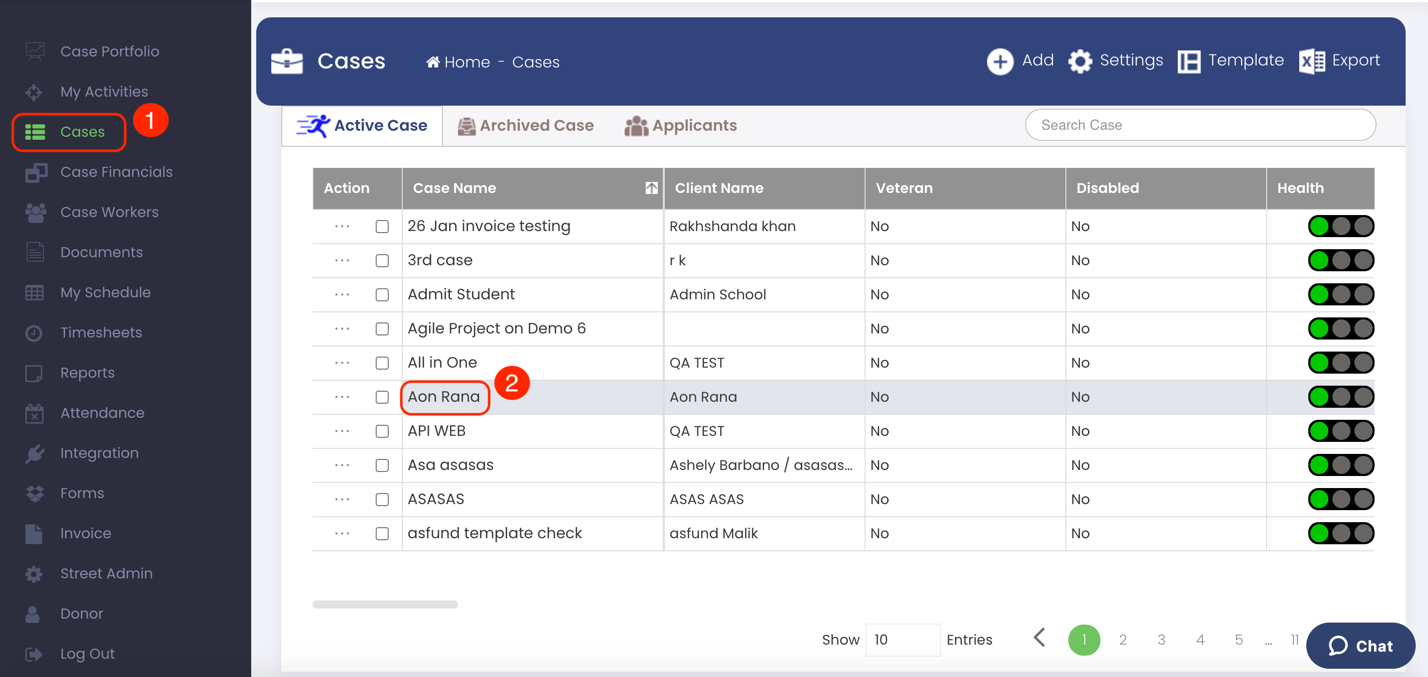Open Timesheets menu label
The width and height of the screenshot is (1428, 677).
[101, 332]
